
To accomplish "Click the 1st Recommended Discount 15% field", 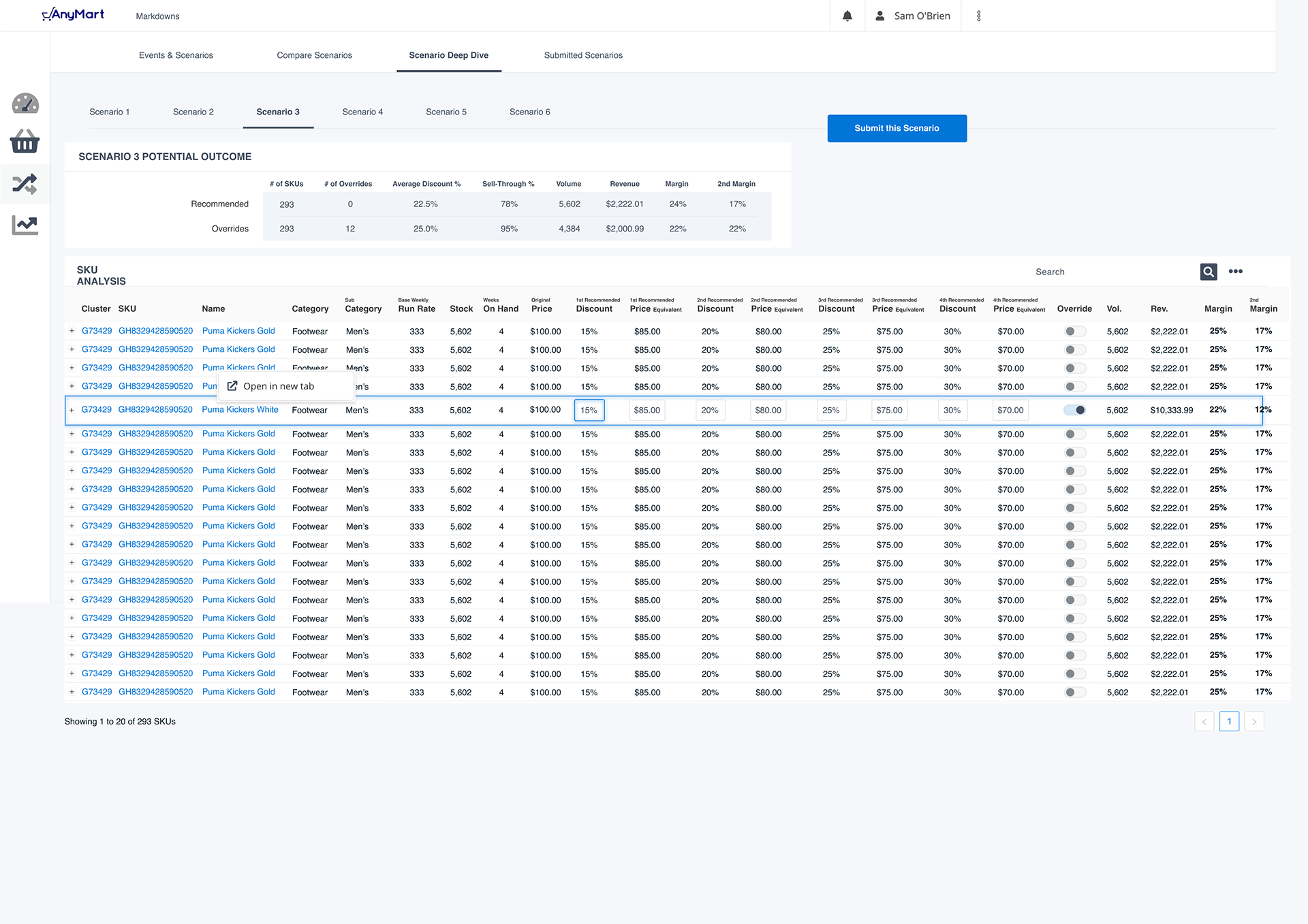I will [589, 410].
